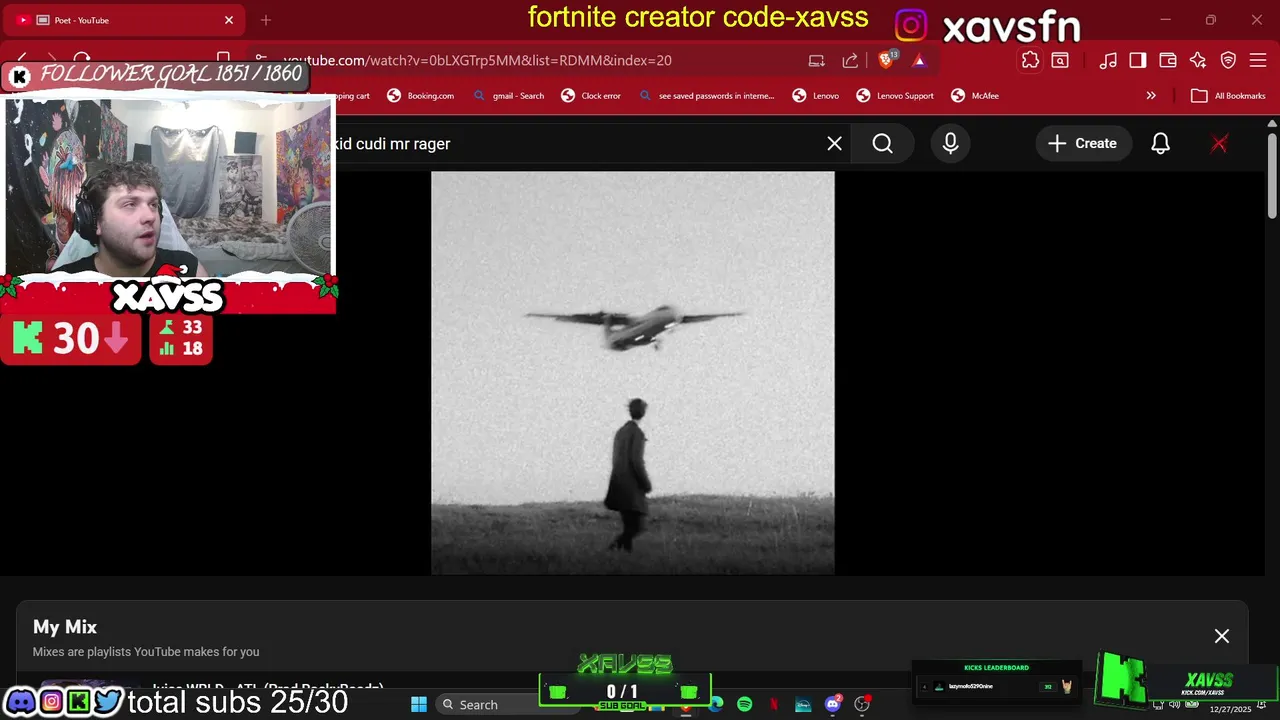This screenshot has height=720, width=1280.
Task: Clear the YouTube search text
Action: (x=834, y=144)
